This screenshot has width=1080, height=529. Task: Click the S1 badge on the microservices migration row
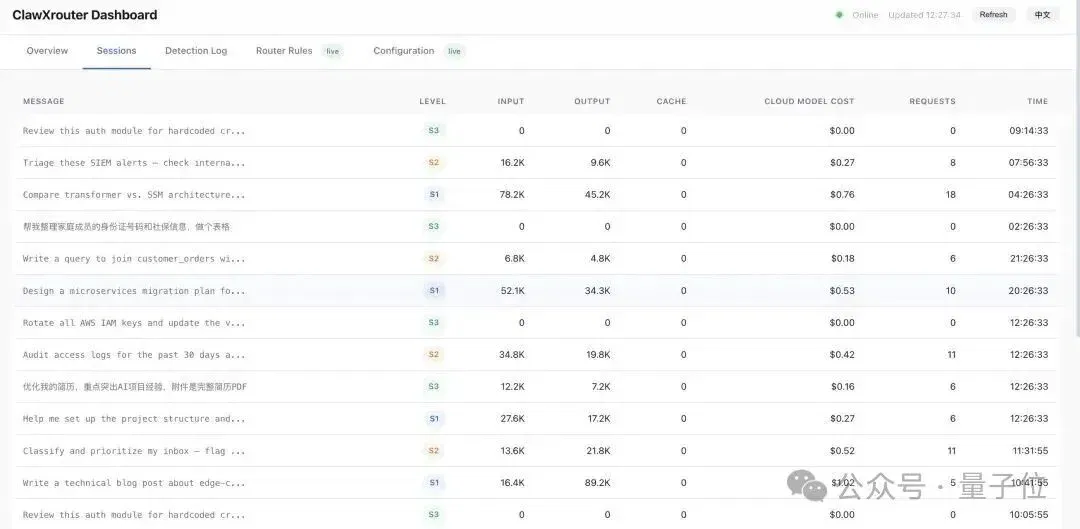[433, 291]
